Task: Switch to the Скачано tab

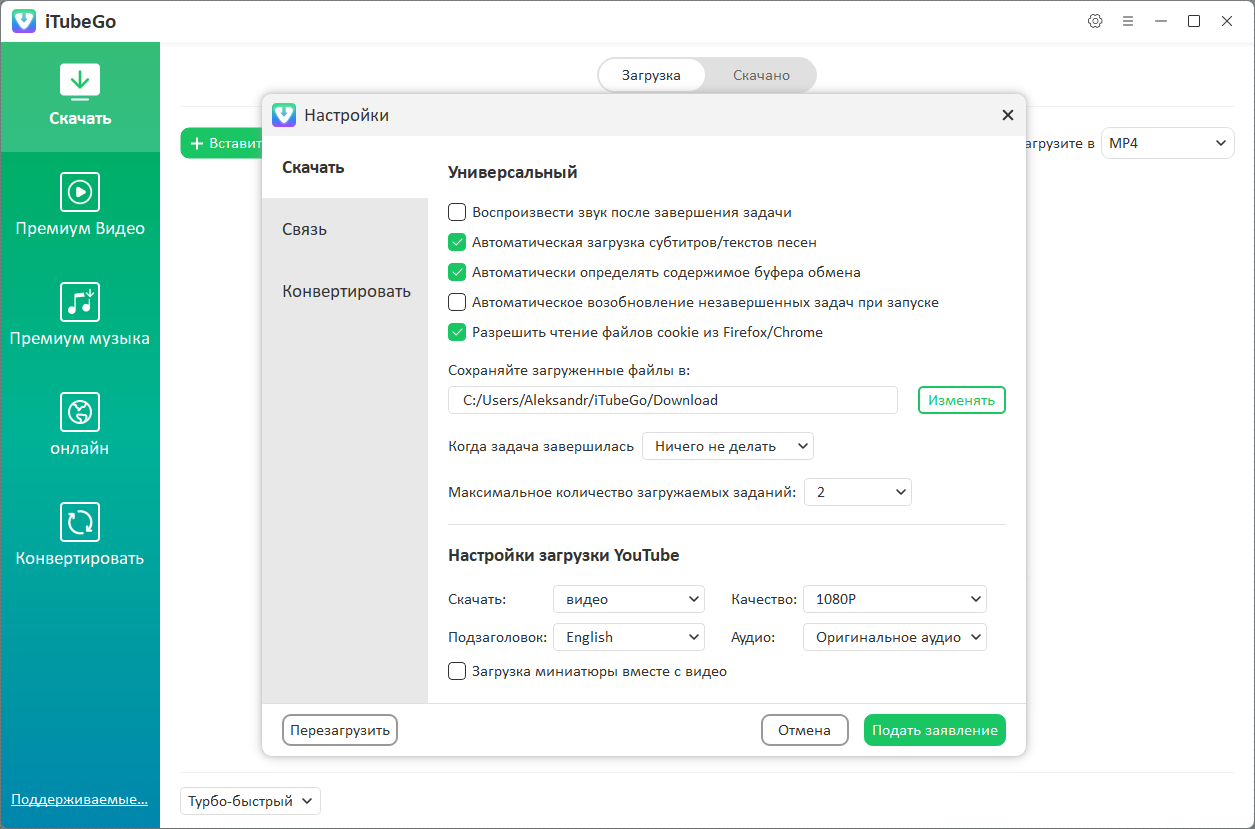Action: coord(761,75)
